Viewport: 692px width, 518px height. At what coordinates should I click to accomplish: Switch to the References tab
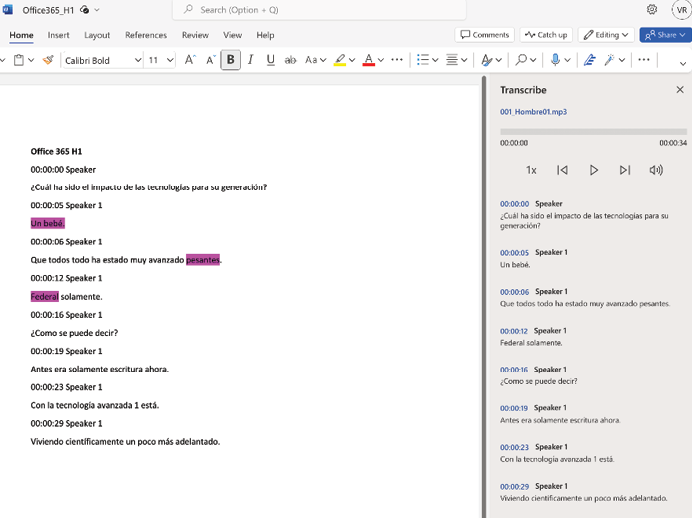(x=146, y=35)
